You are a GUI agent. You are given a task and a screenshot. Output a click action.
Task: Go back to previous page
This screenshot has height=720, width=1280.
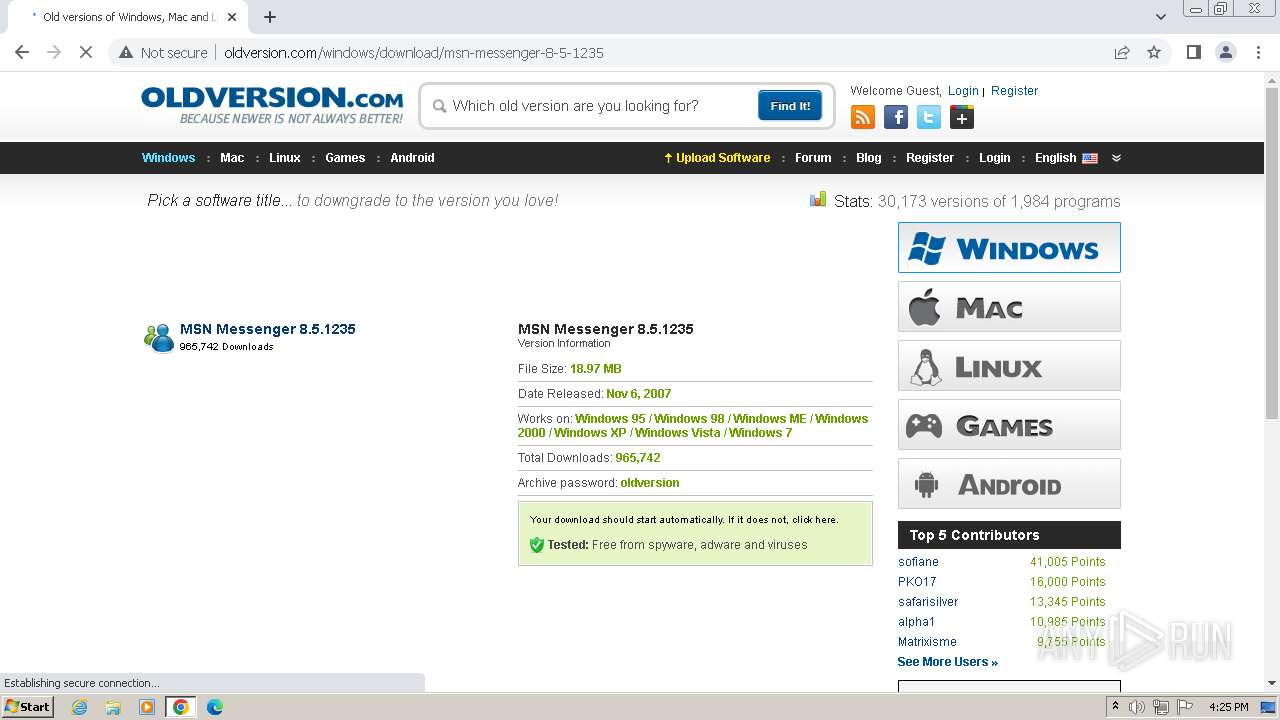point(22,52)
